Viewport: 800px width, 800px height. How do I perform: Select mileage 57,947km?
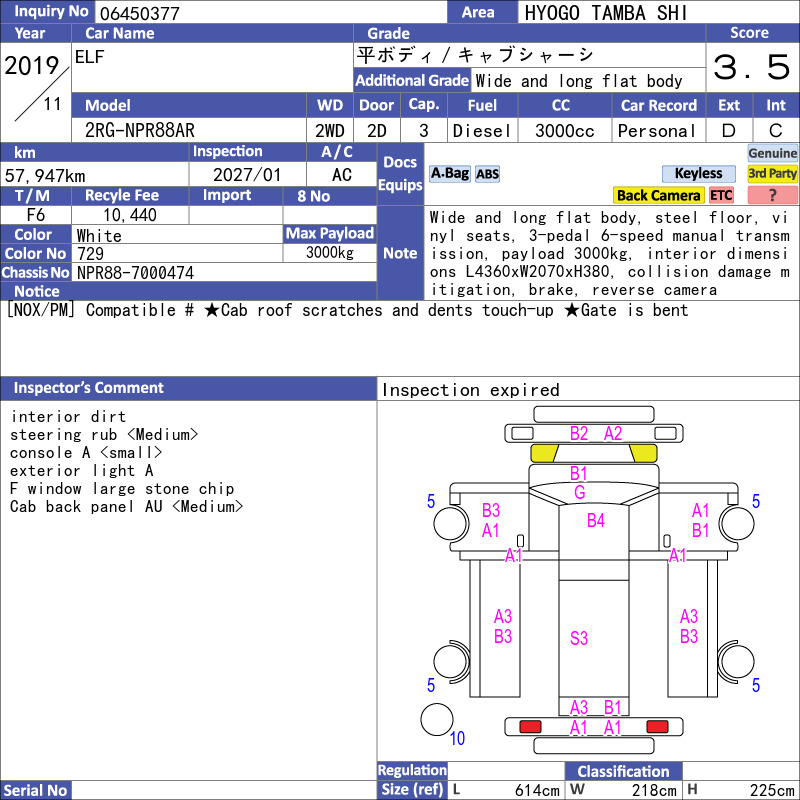click(x=45, y=176)
